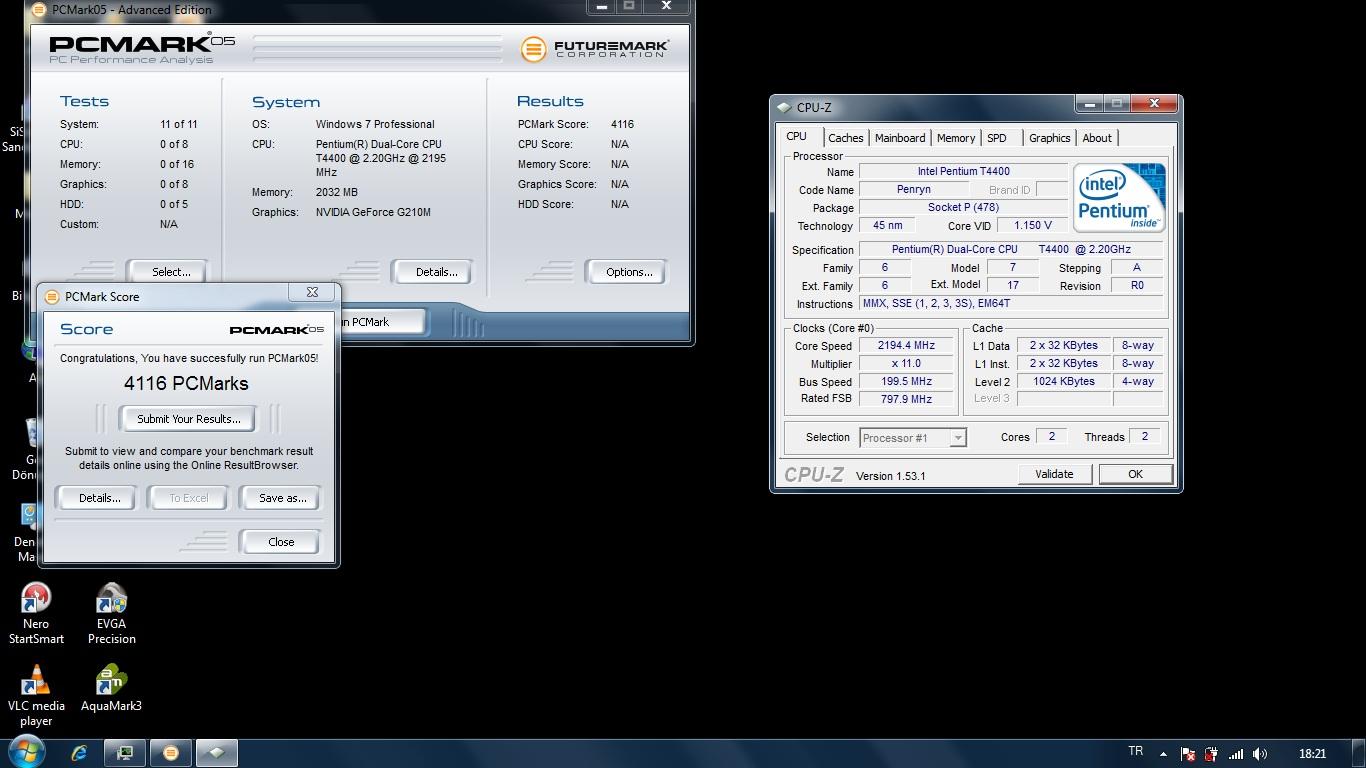Click the Action Center flag tray icon
Image resolution: width=1366 pixels, height=768 pixels.
pyautogui.click(x=1187, y=754)
